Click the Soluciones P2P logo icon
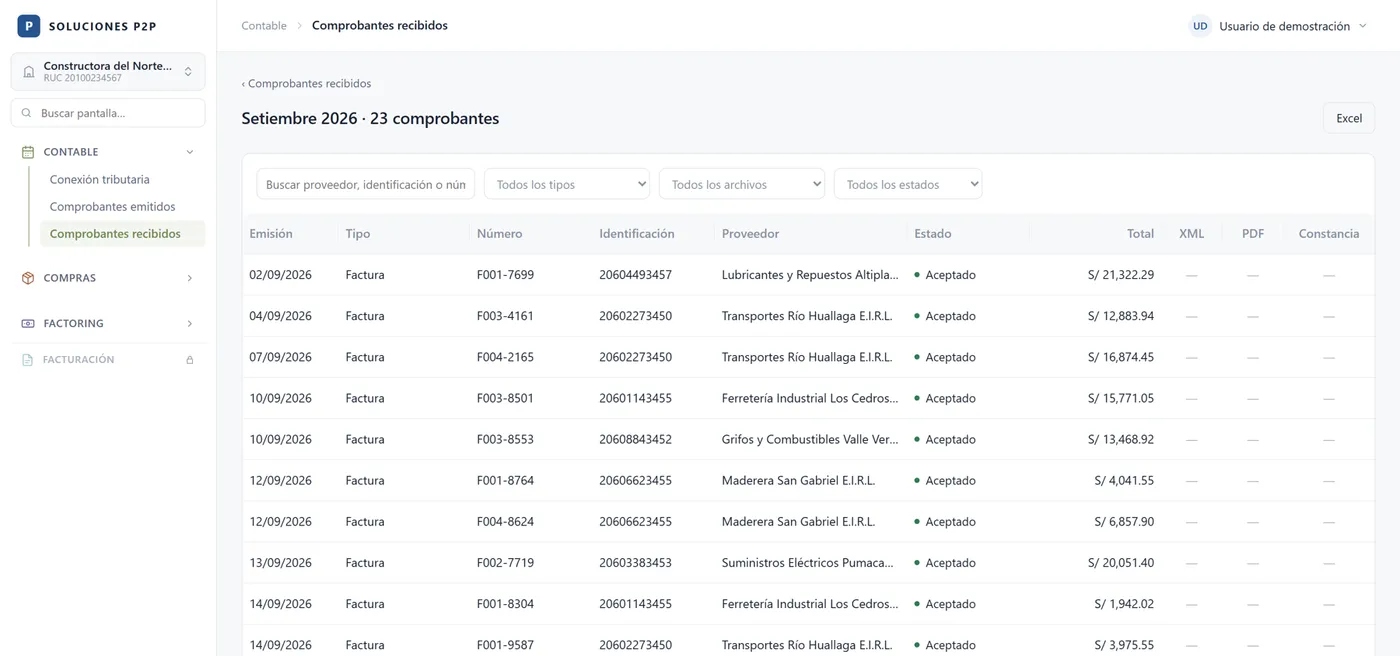 point(28,26)
